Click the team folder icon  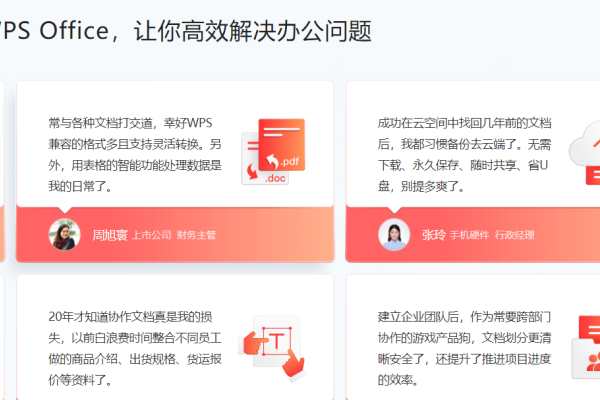586,348
